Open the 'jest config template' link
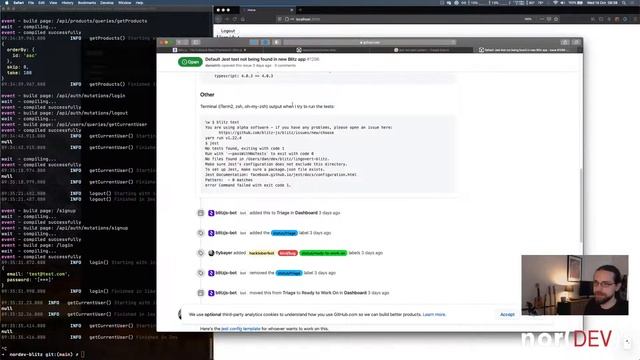The width and height of the screenshot is (640, 360). click(240, 329)
